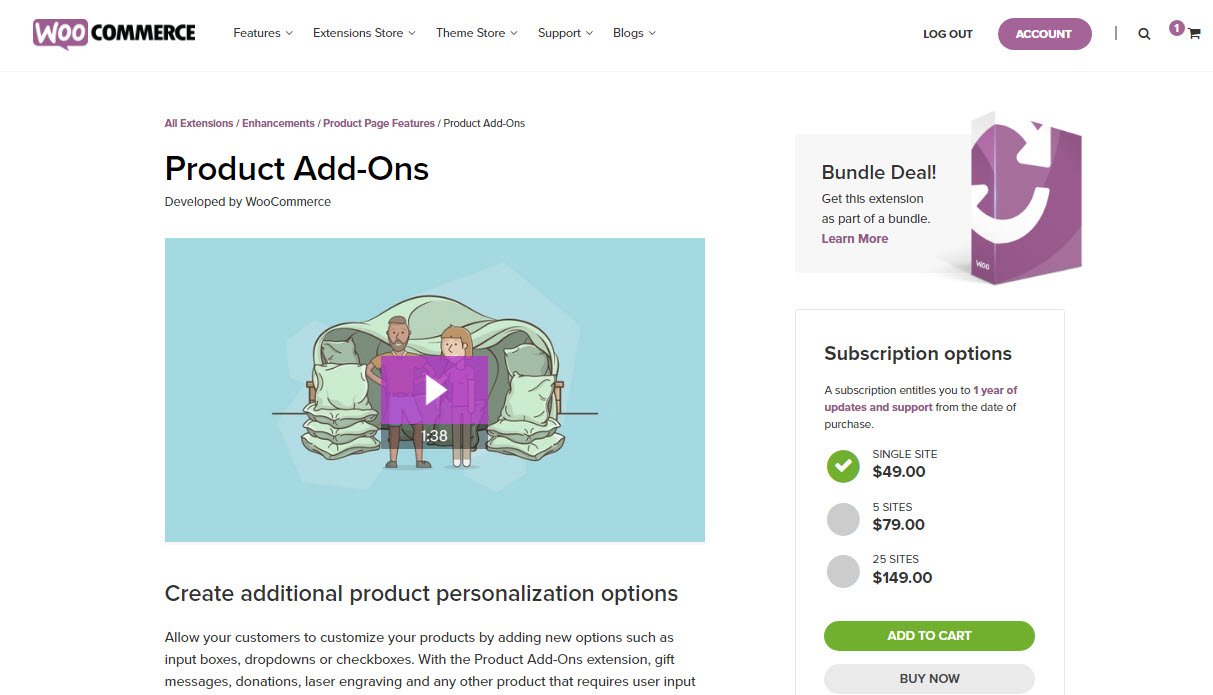Open the shopping cart icon
The width and height of the screenshot is (1213, 695).
tap(1194, 34)
